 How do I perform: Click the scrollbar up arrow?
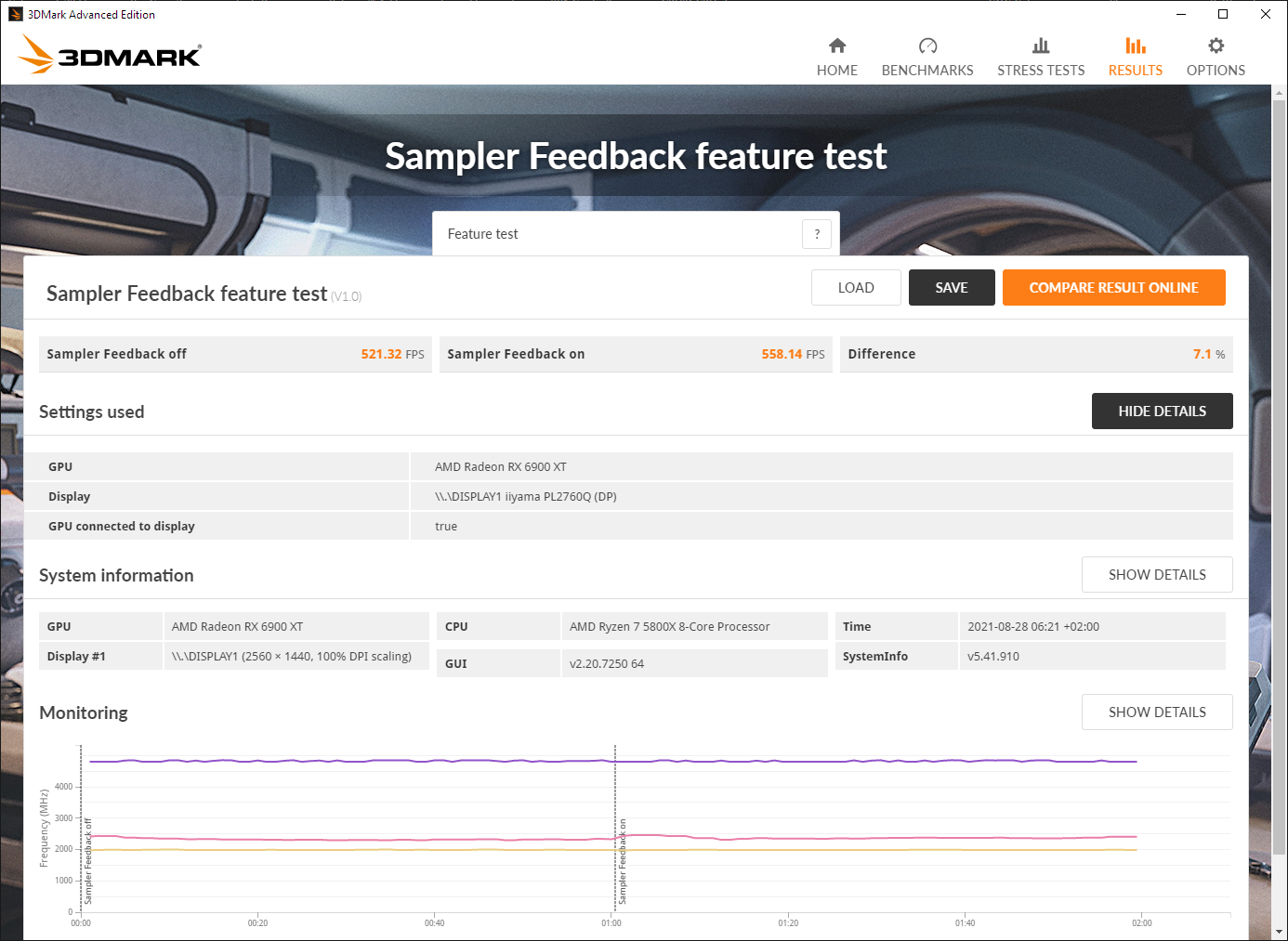pyautogui.click(x=1280, y=93)
